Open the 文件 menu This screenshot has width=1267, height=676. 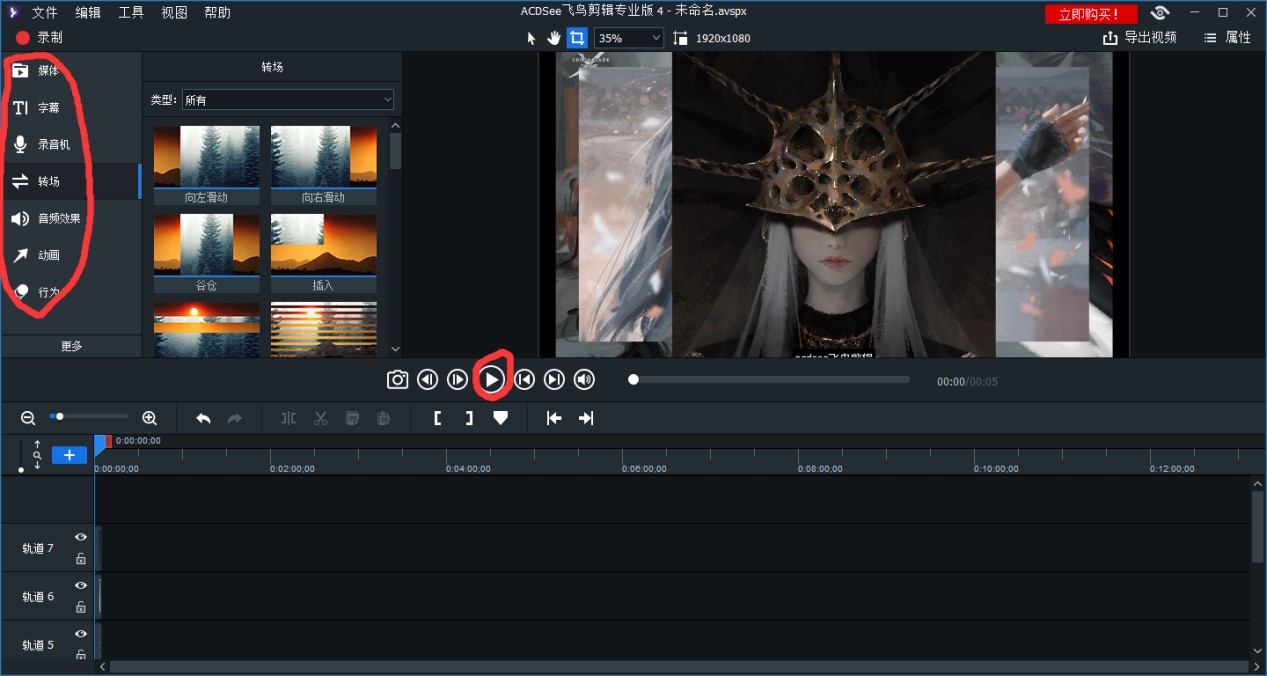(44, 13)
